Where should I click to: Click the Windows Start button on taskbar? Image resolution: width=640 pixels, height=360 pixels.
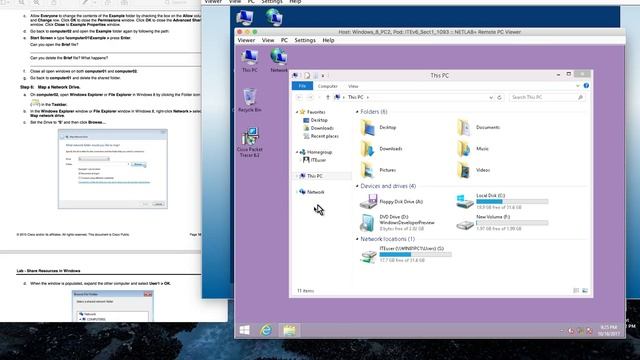244,330
